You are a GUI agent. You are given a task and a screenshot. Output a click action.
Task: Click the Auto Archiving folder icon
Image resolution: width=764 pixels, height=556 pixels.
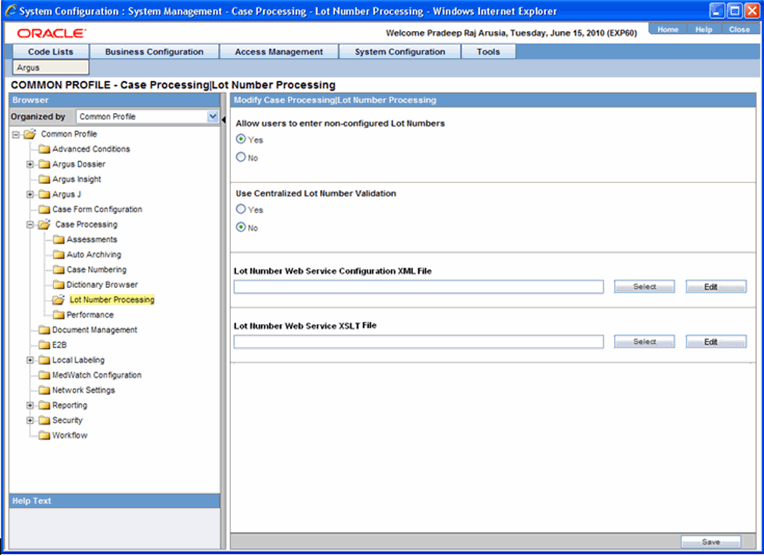click(59, 255)
